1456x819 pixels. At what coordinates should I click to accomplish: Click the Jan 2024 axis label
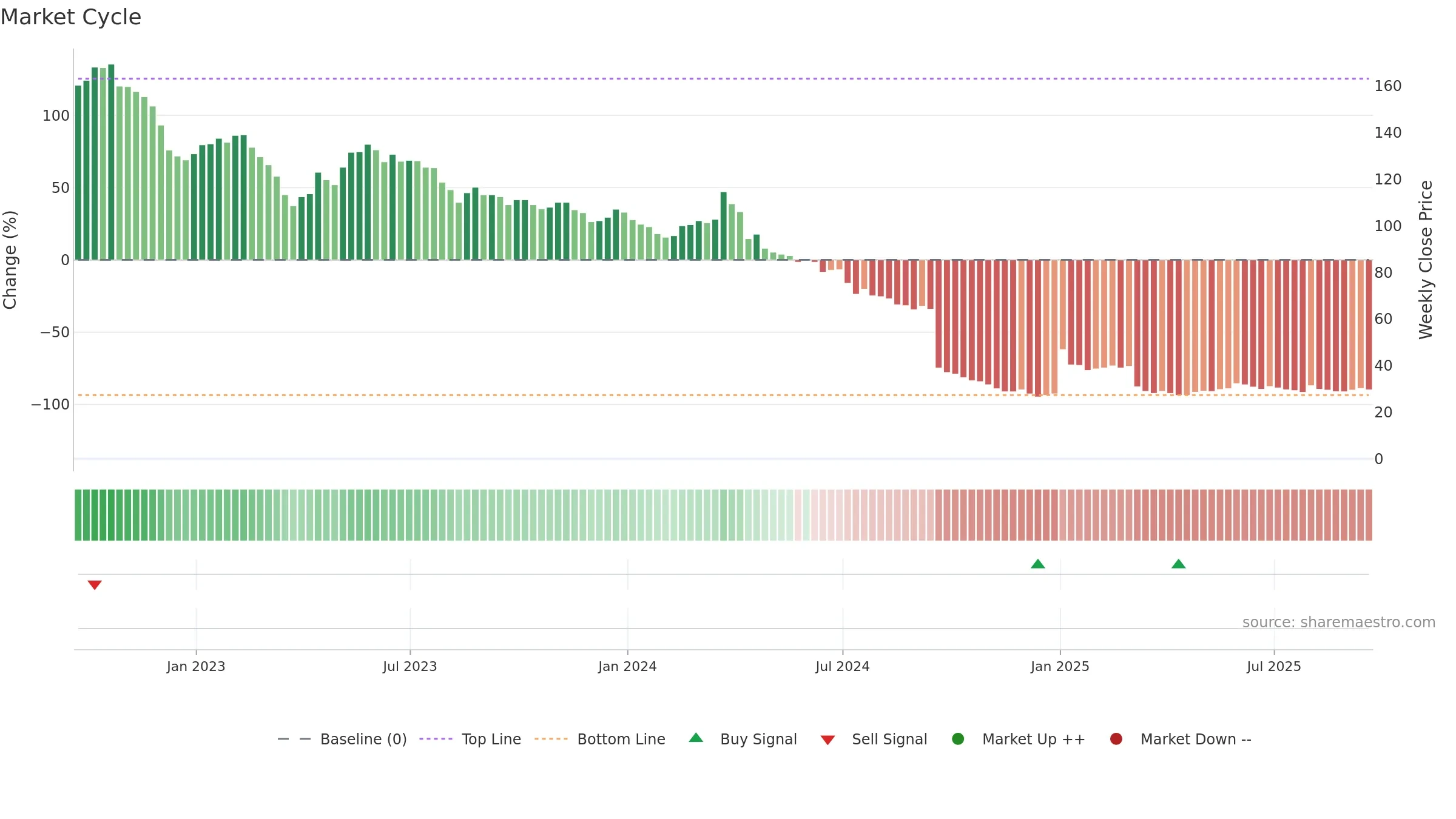pyautogui.click(x=627, y=667)
